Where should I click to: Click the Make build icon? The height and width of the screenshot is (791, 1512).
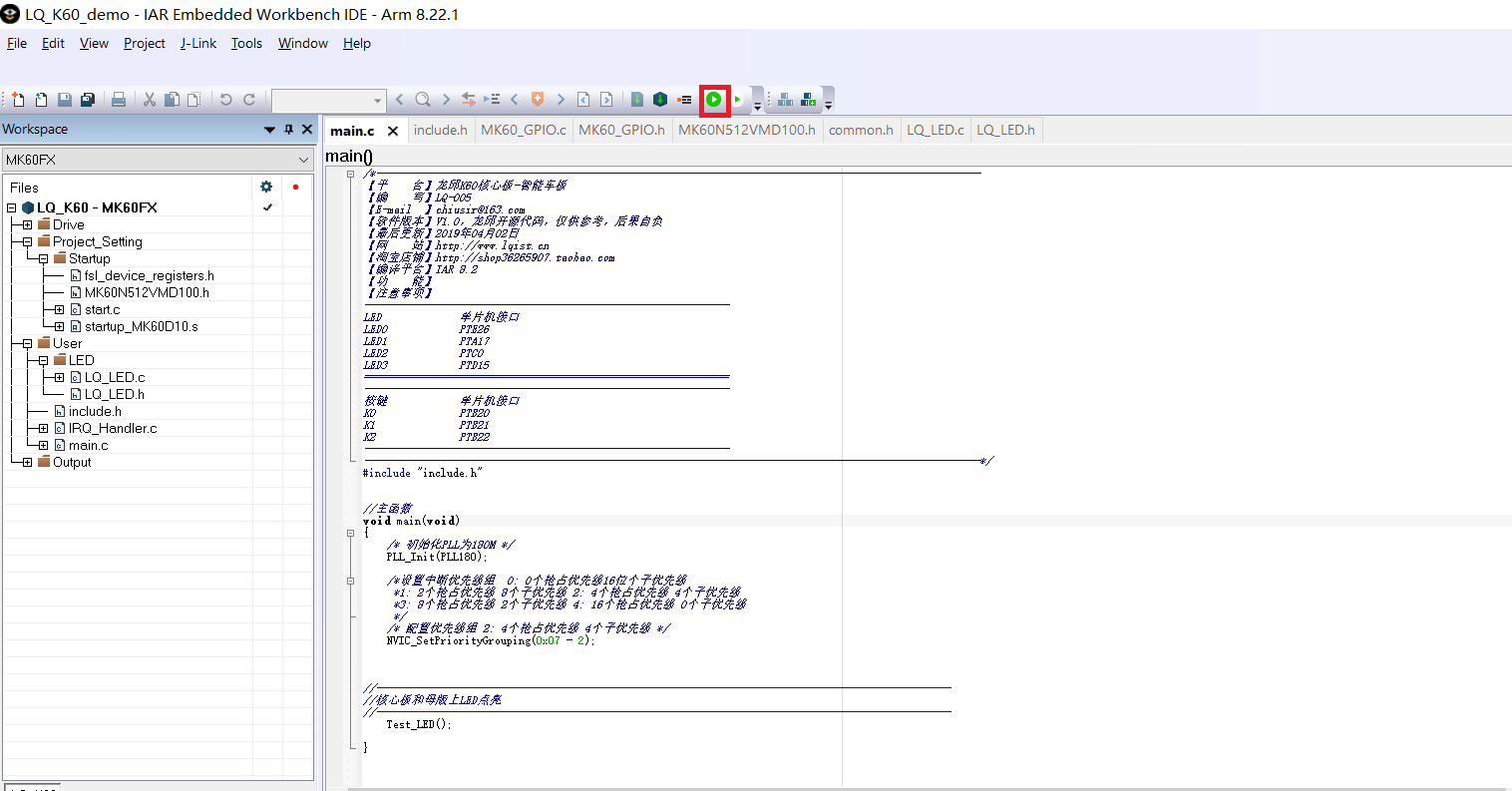coord(660,99)
